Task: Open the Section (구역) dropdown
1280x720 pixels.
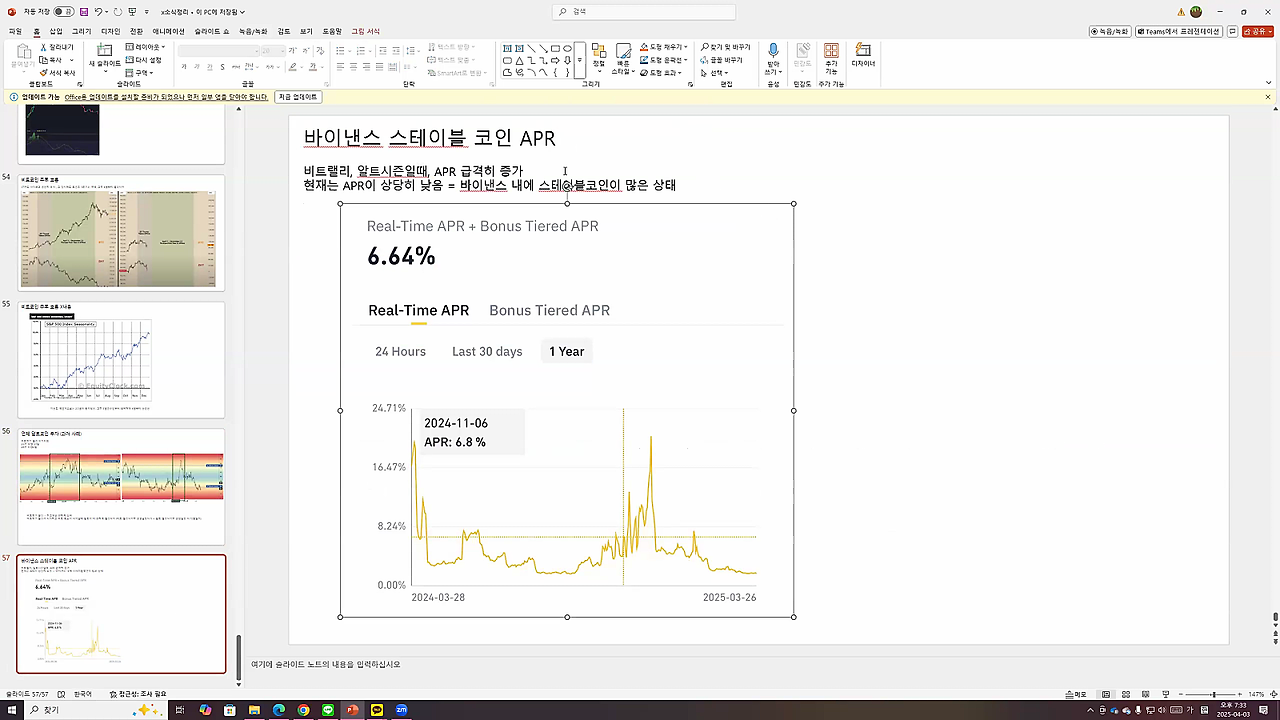Action: click(x=139, y=73)
